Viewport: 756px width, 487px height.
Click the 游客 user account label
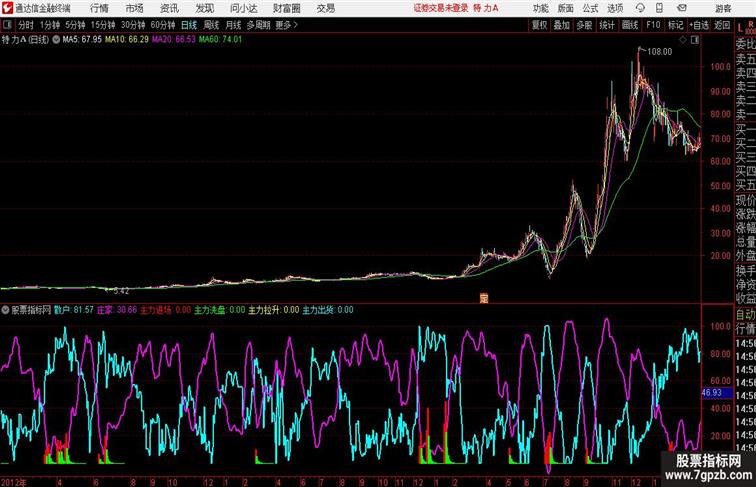click(723, 8)
